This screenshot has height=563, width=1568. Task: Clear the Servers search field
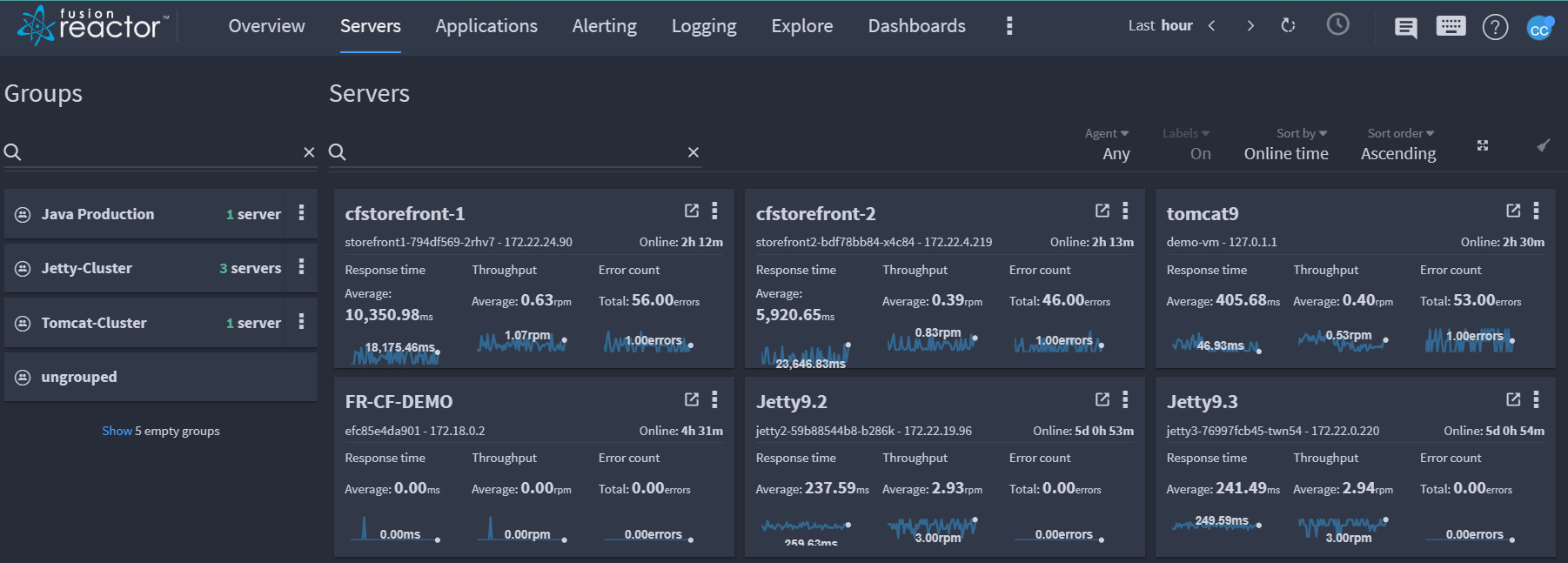pos(694,152)
